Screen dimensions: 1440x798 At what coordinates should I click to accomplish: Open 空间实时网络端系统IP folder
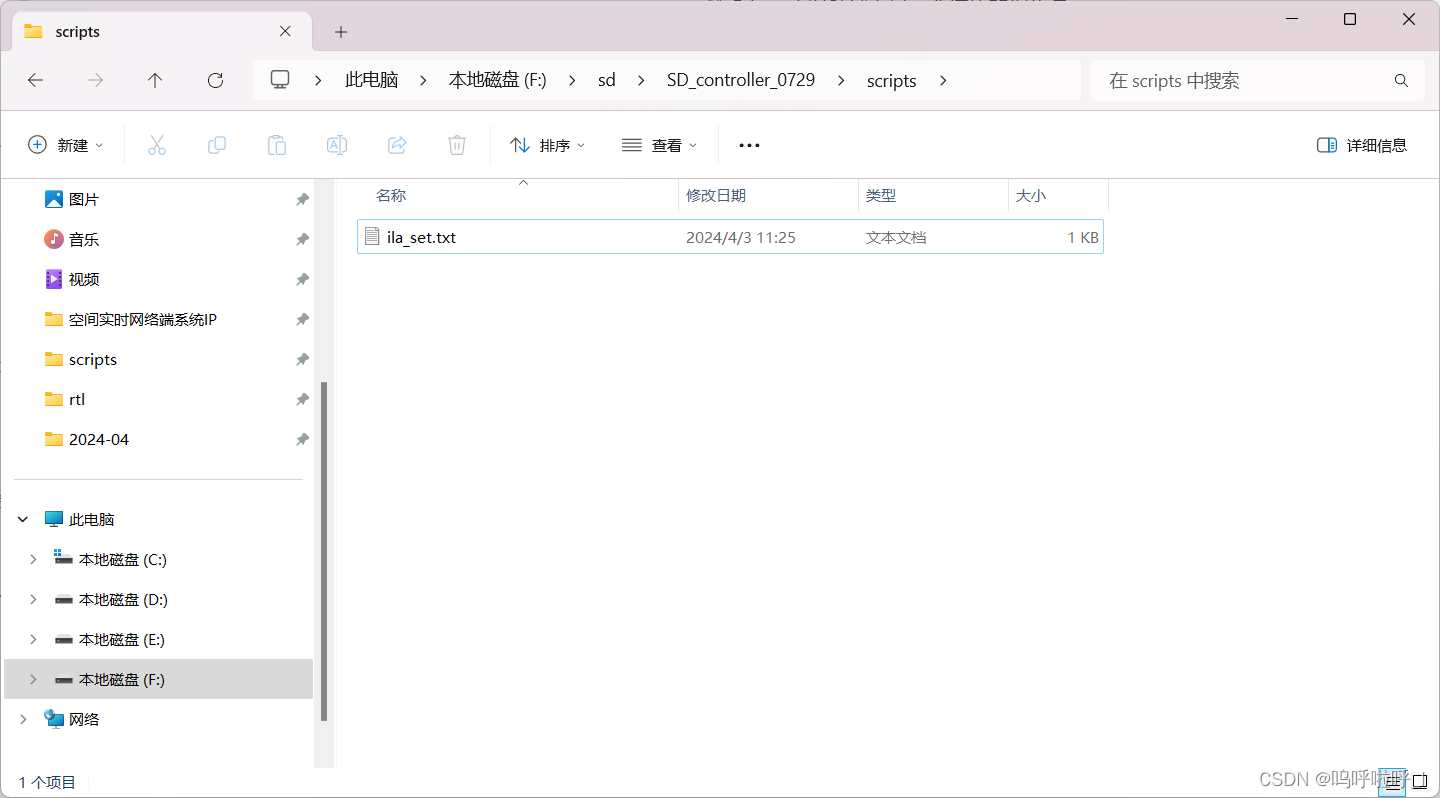tap(143, 320)
